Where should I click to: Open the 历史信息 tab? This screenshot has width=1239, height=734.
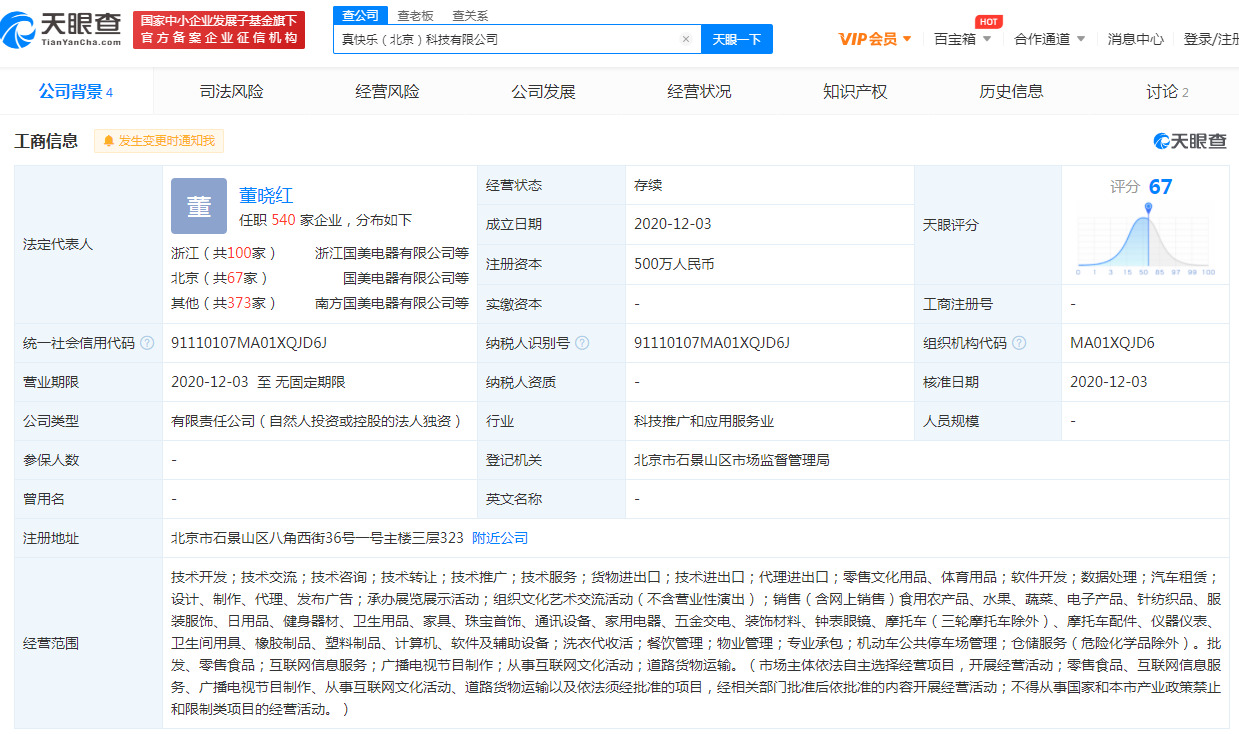pos(1011,92)
